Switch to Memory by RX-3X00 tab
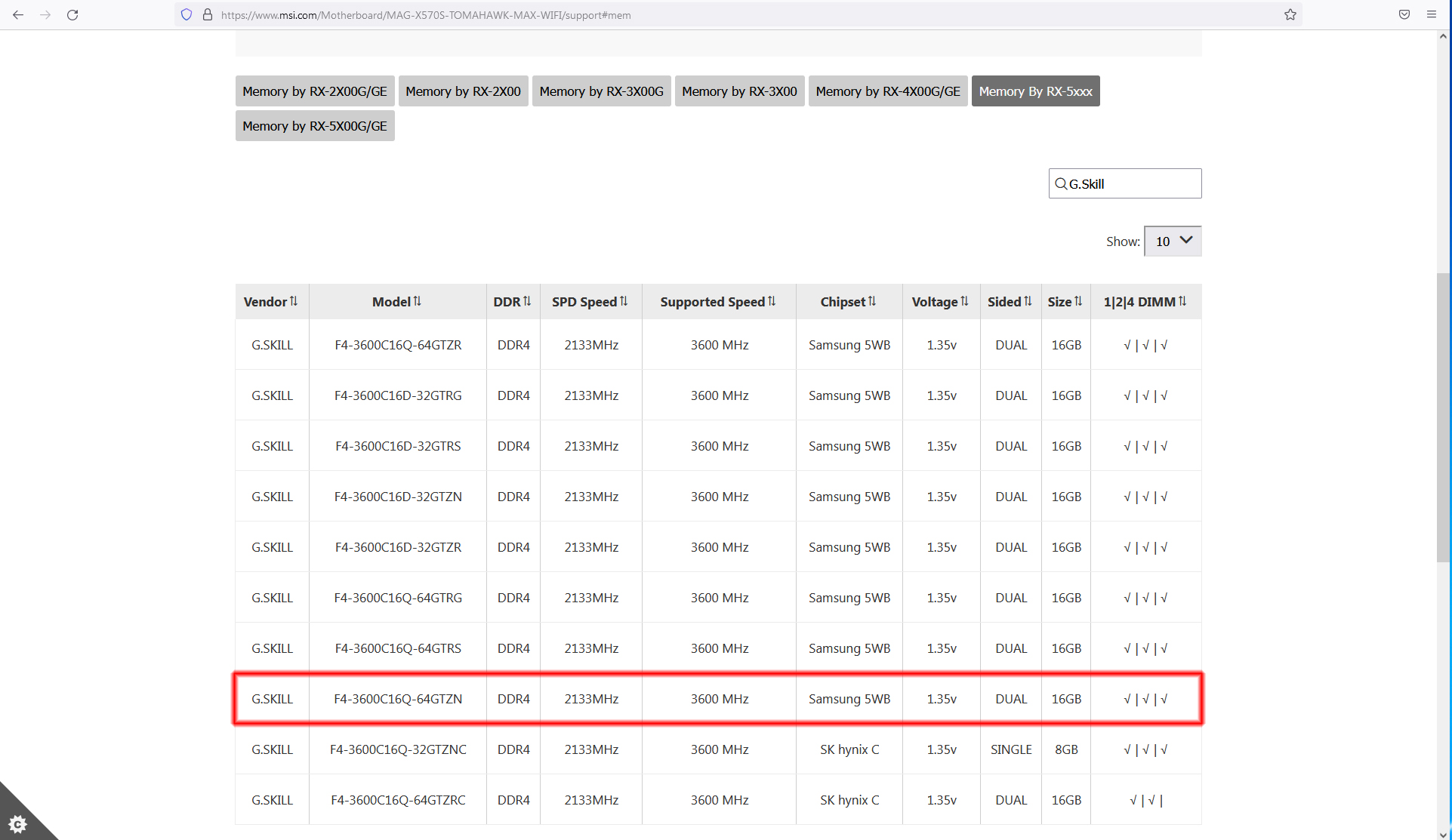 (x=739, y=91)
